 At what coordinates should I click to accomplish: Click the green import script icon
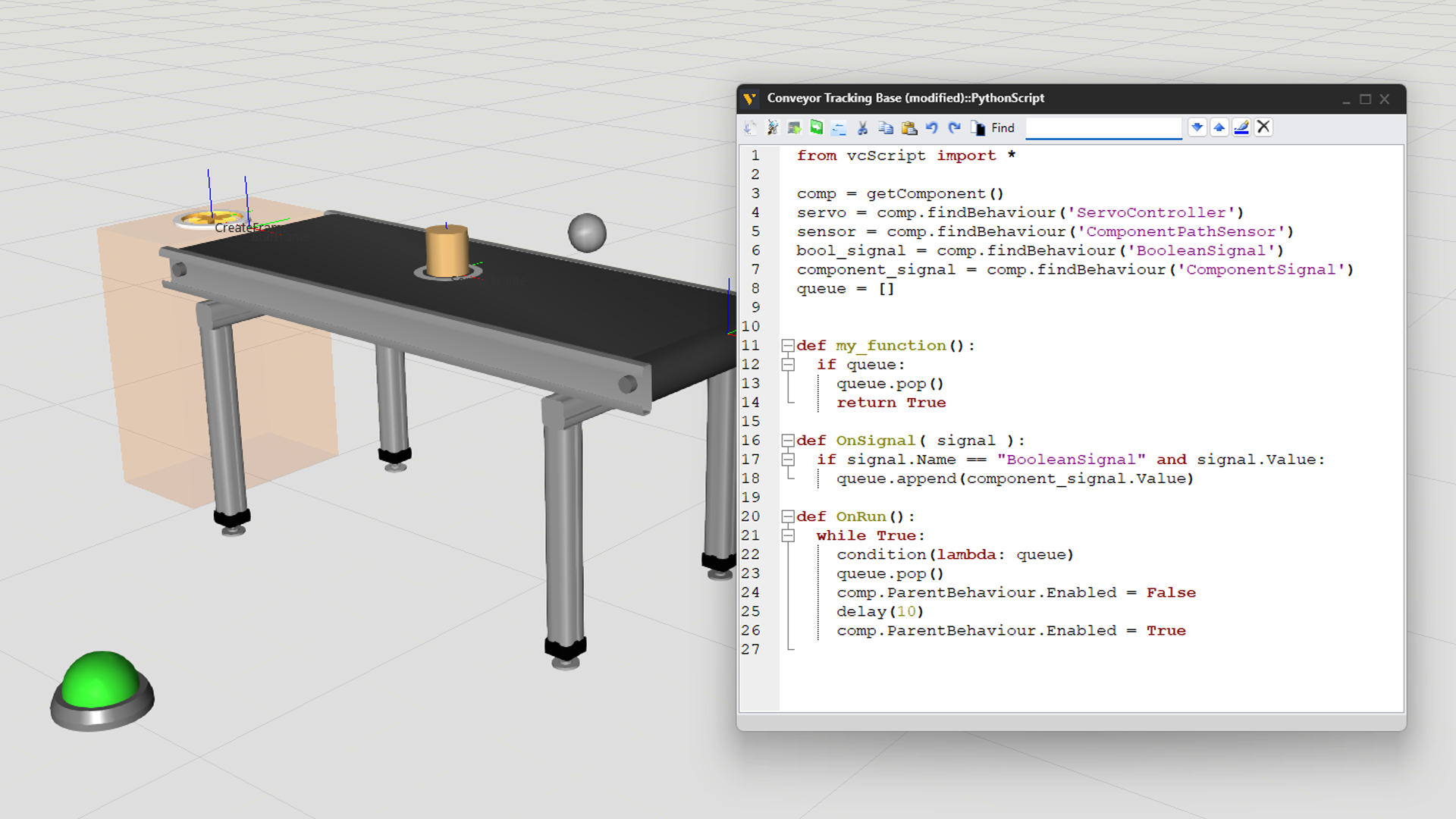(817, 127)
